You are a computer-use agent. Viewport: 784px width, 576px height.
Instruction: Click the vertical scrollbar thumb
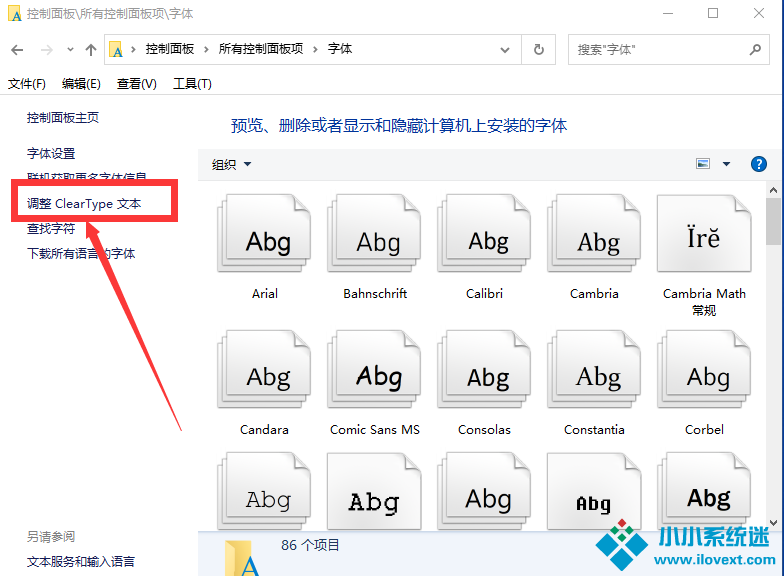coord(774,221)
